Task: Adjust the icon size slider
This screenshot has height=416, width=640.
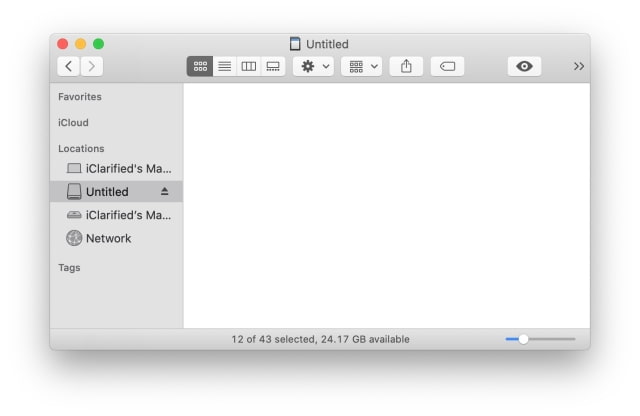Action: point(523,339)
